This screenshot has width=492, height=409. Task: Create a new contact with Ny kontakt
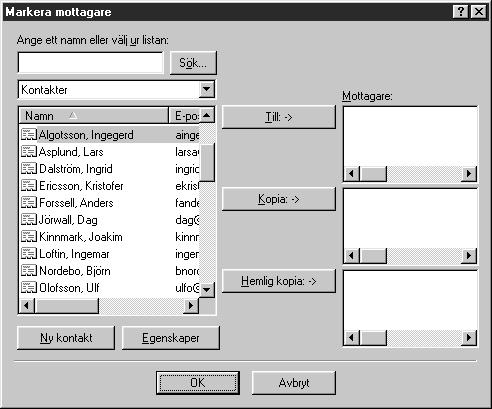pos(66,338)
